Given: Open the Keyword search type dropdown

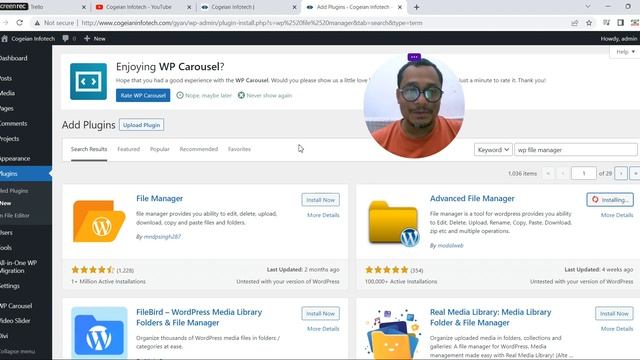Looking at the screenshot, I should click(x=493, y=150).
